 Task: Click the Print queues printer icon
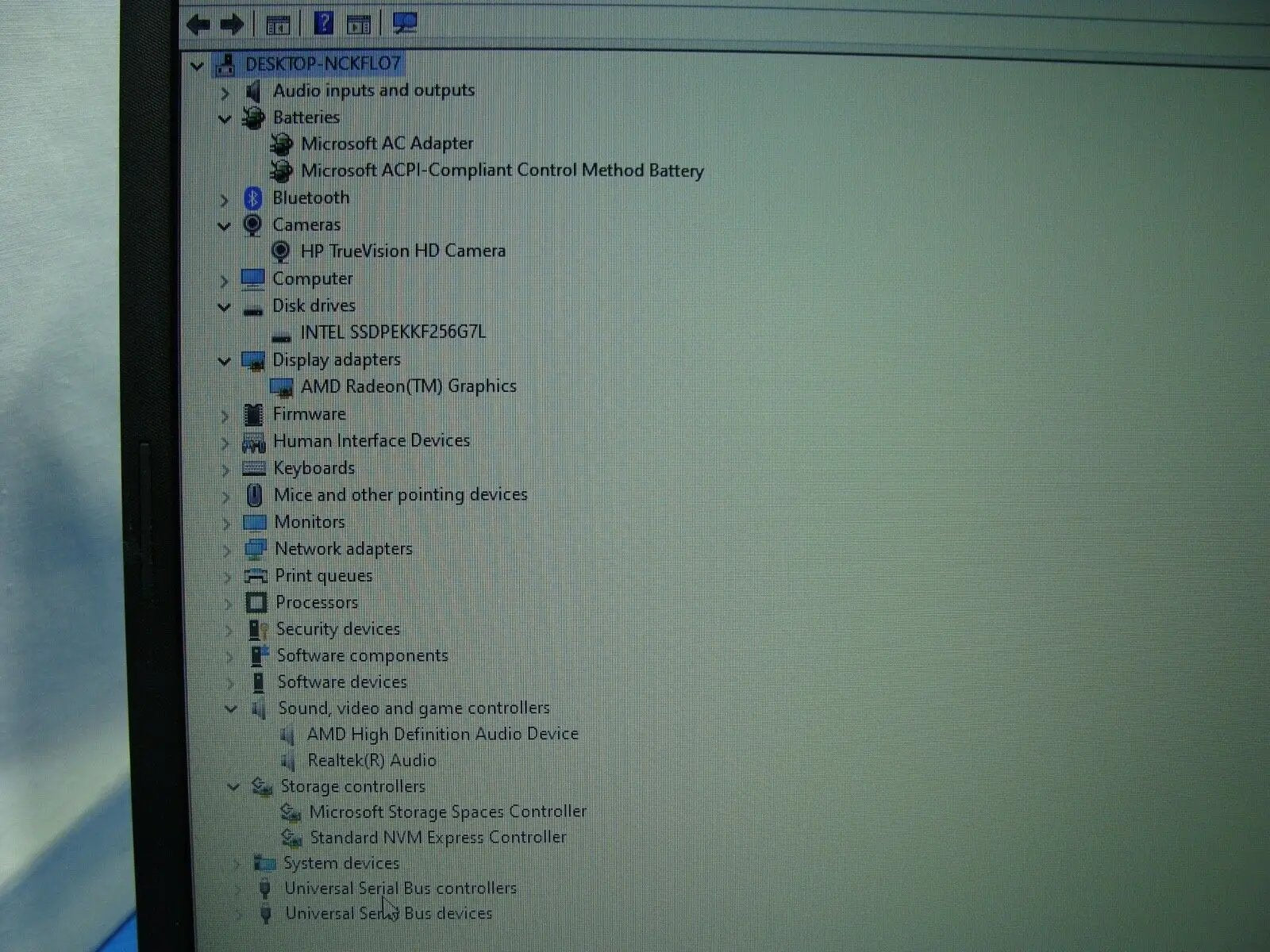pyautogui.click(x=256, y=576)
